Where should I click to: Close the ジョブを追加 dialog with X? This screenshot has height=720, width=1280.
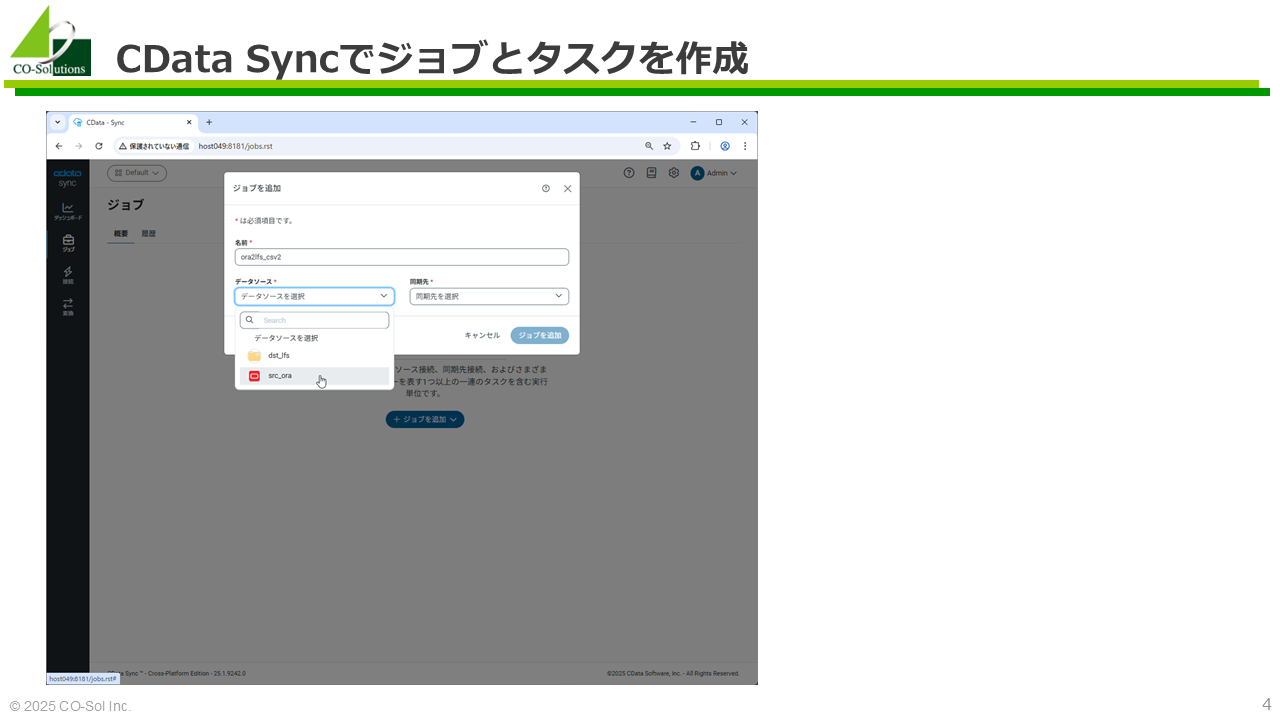[x=567, y=188]
